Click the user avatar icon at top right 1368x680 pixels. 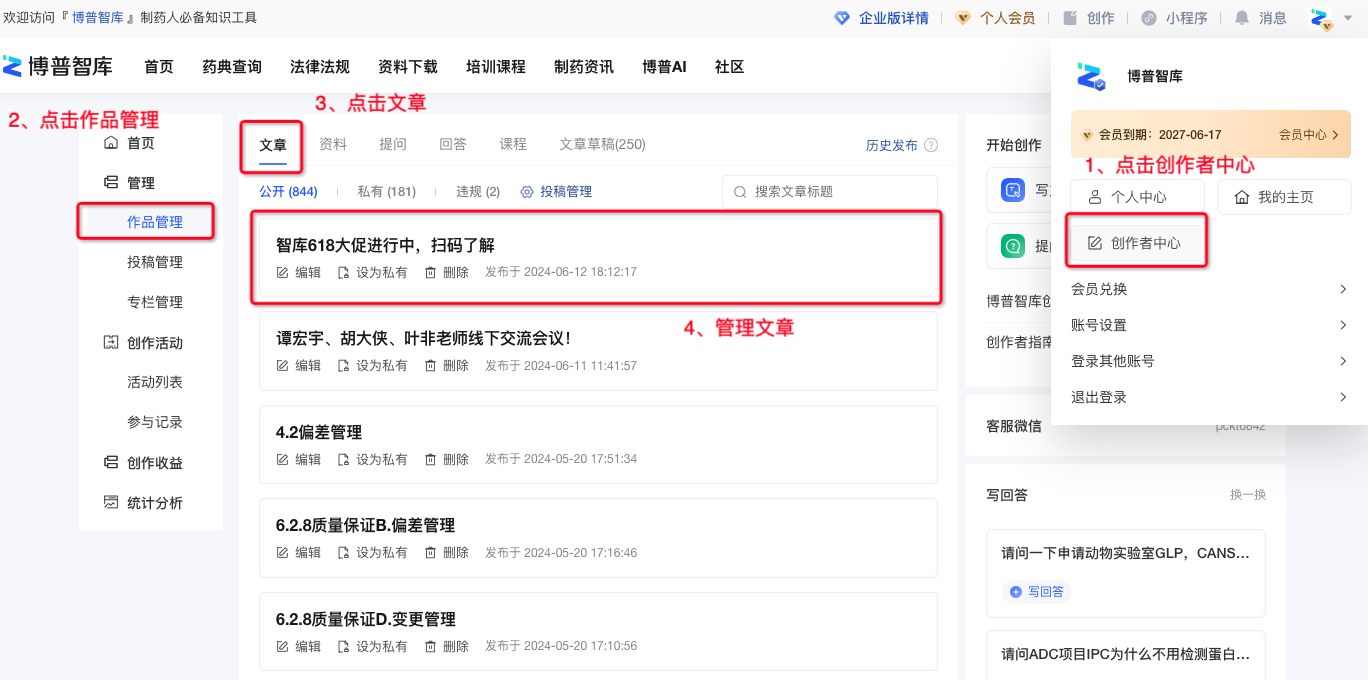(1321, 18)
